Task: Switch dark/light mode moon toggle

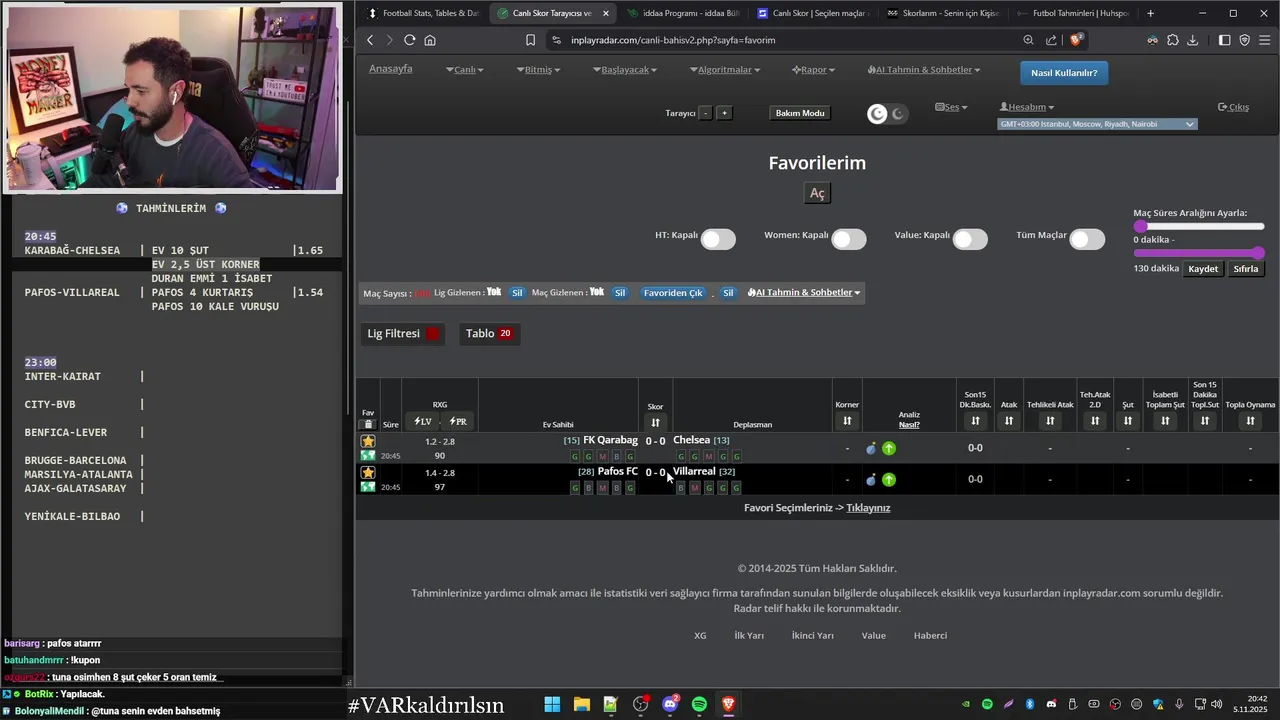Action: pyautogui.click(x=887, y=114)
